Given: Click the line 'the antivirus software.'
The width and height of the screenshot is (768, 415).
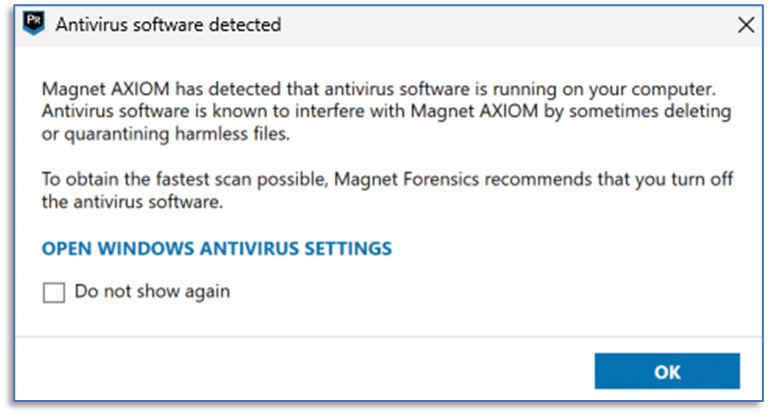Looking at the screenshot, I should pyautogui.click(x=132, y=202).
